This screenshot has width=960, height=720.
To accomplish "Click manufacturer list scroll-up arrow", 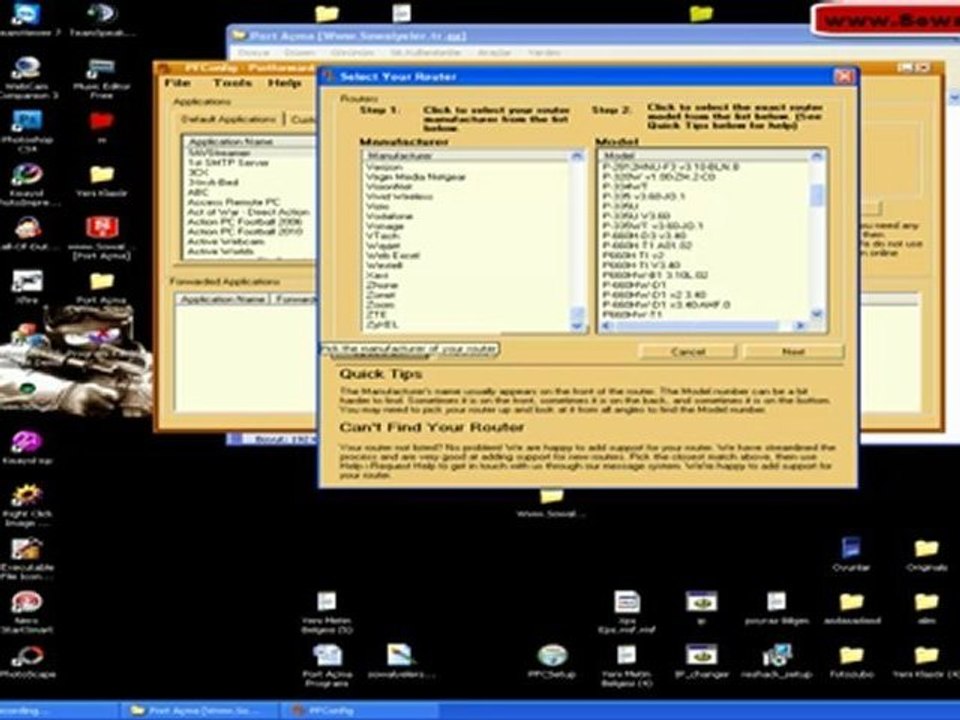I will pyautogui.click(x=577, y=157).
